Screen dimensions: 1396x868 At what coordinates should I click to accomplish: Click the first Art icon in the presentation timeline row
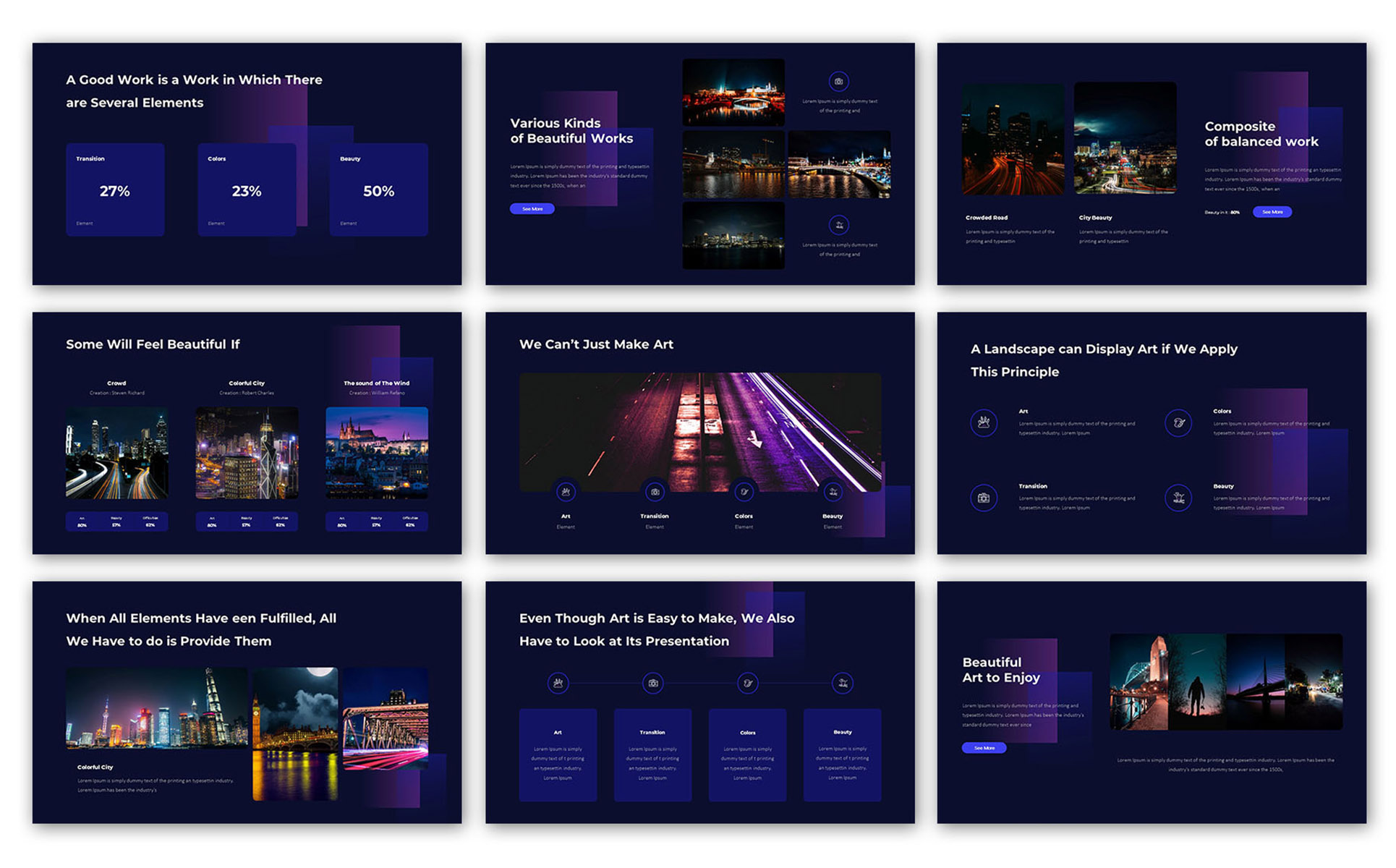click(x=558, y=683)
